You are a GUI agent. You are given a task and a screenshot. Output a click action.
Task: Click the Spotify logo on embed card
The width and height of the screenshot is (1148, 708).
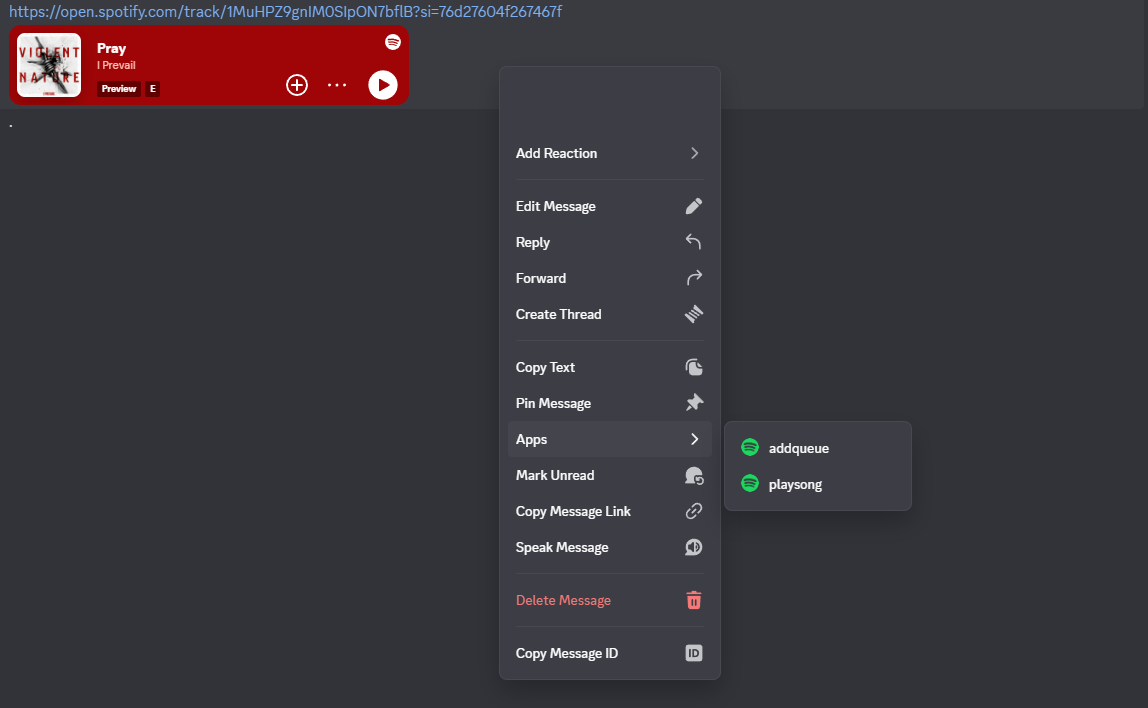tap(393, 42)
